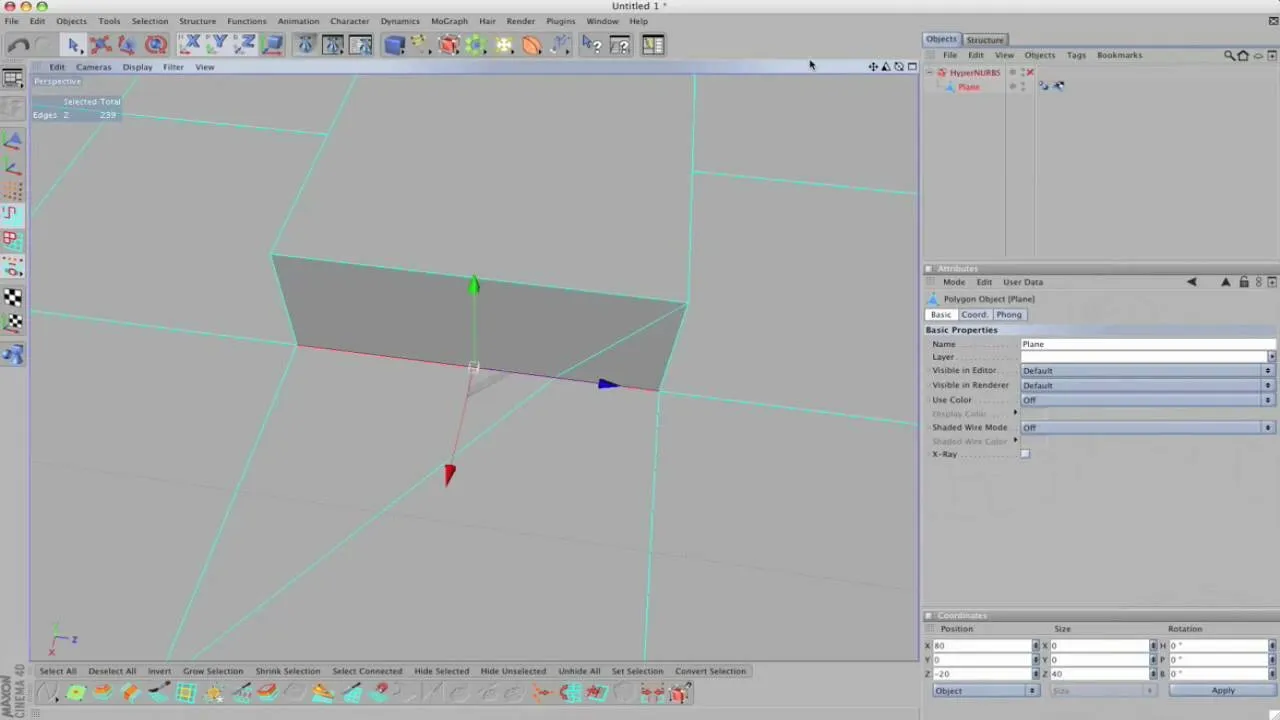The height and width of the screenshot is (720, 1280).
Task: Activate the Move tool in the top toolbar
Action: 100,45
